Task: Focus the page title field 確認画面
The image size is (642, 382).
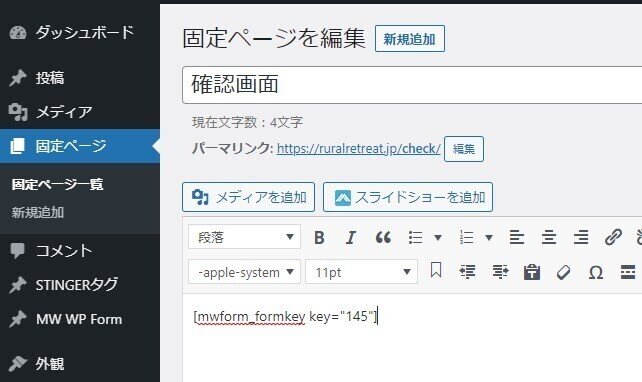Action: pyautogui.click(x=412, y=85)
